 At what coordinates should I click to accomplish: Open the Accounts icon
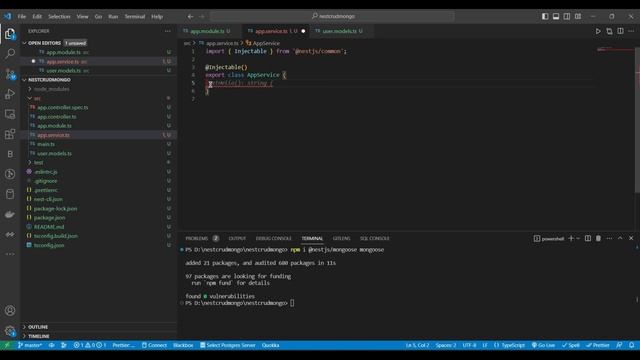10,310
